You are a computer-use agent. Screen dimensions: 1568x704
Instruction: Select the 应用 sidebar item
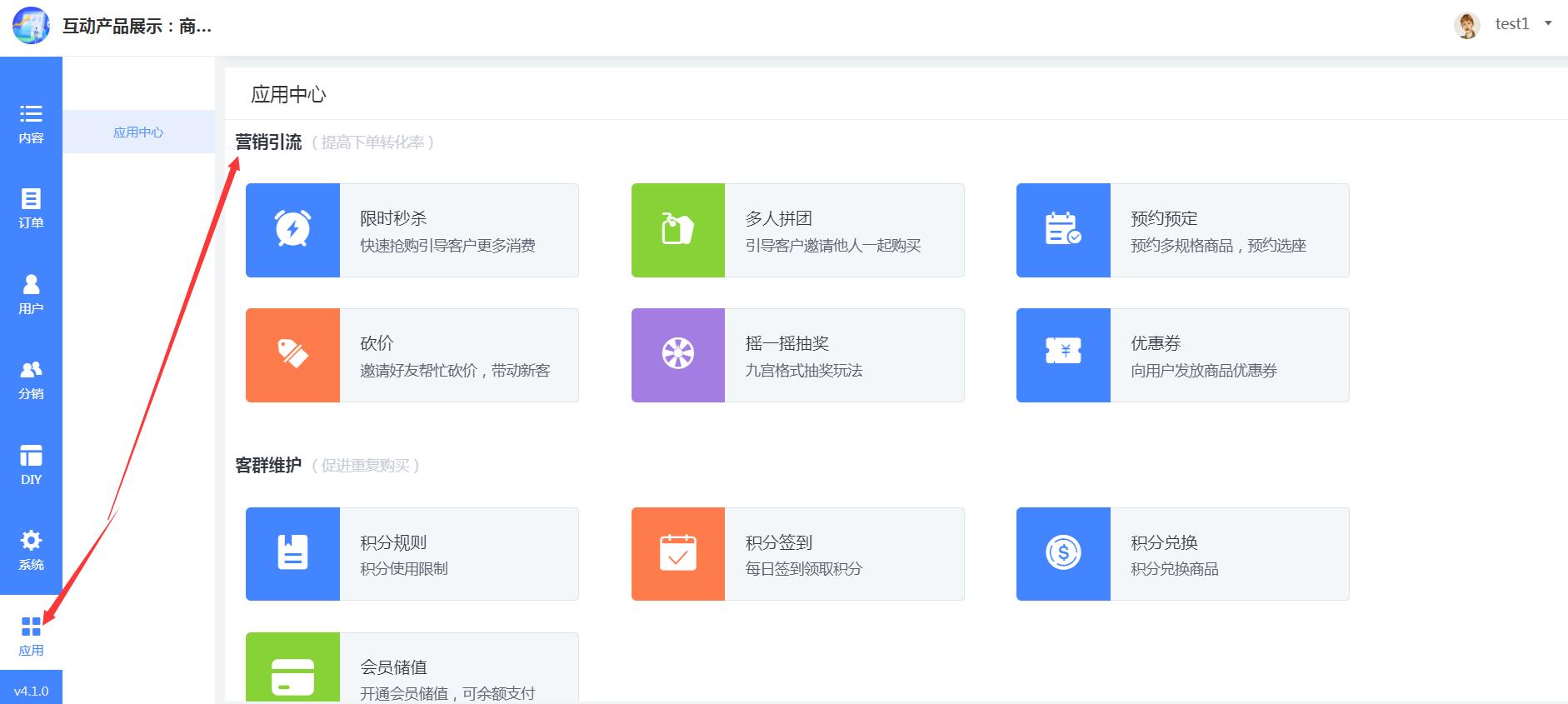pyautogui.click(x=31, y=636)
